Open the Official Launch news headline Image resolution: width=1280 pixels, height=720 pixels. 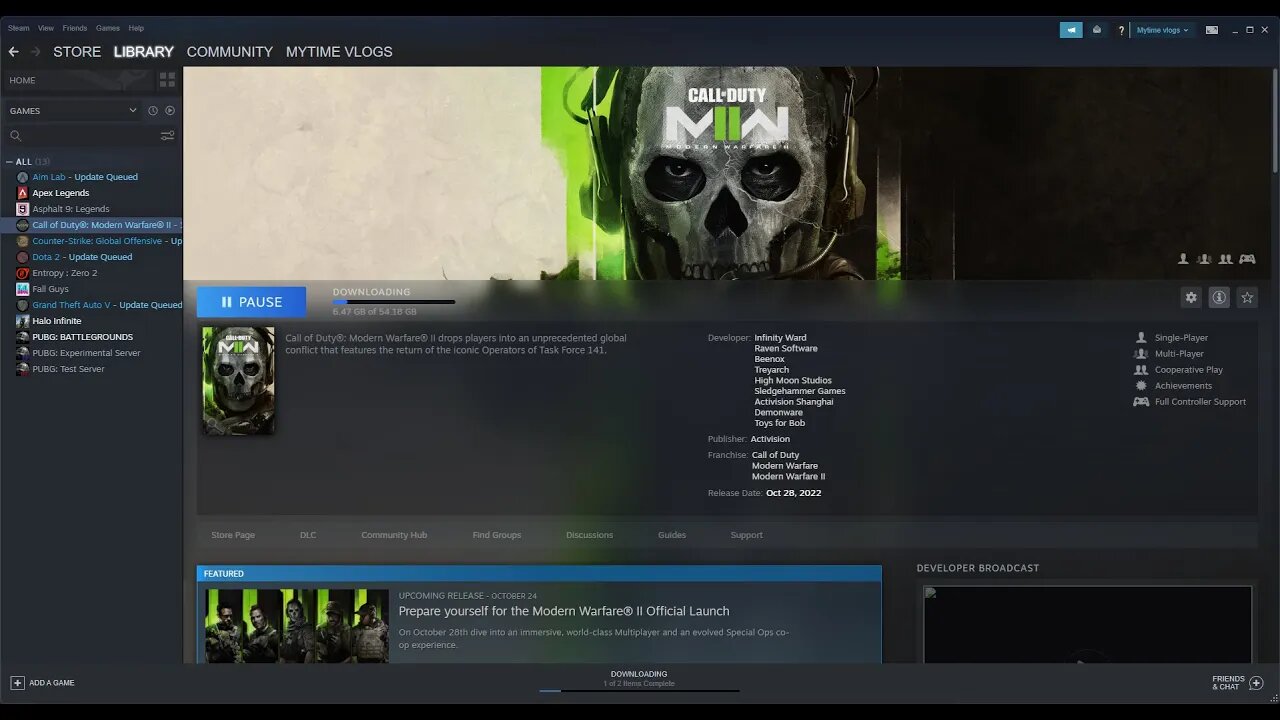coord(564,611)
